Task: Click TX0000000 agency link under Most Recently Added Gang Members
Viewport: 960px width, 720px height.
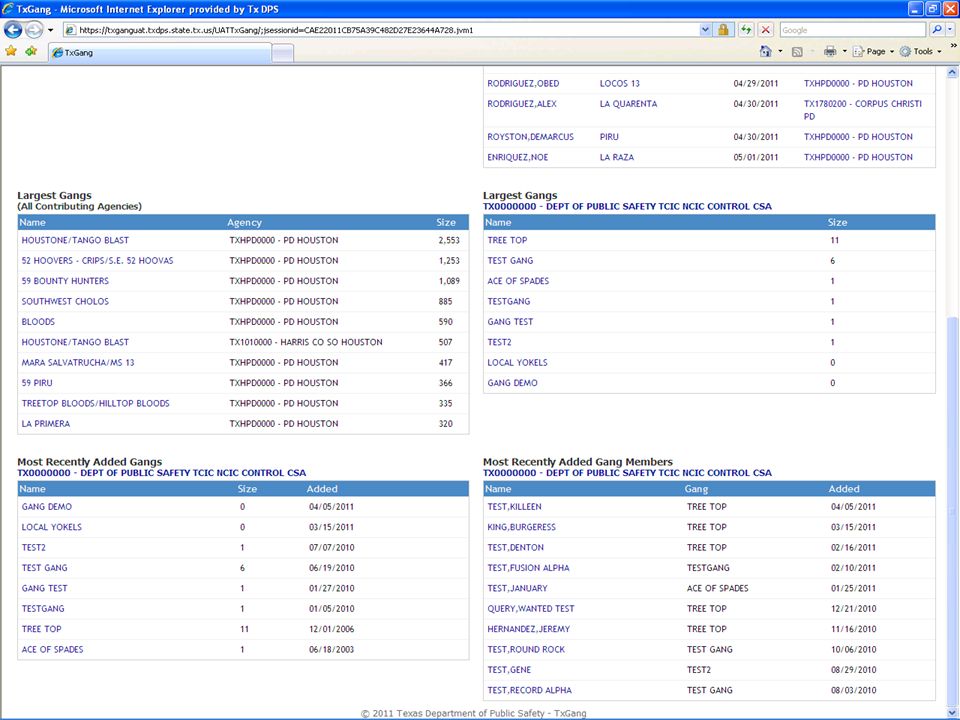Action: coord(627,473)
